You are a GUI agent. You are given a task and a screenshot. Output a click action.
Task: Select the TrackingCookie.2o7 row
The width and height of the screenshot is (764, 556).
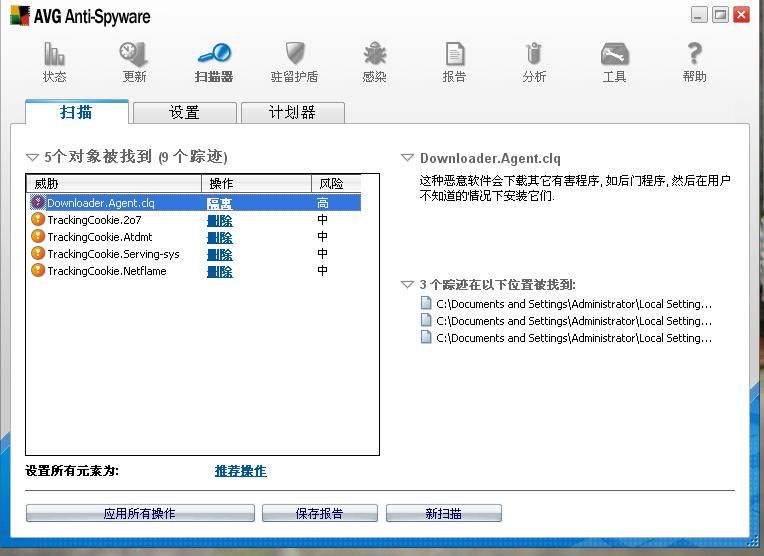[195, 220]
